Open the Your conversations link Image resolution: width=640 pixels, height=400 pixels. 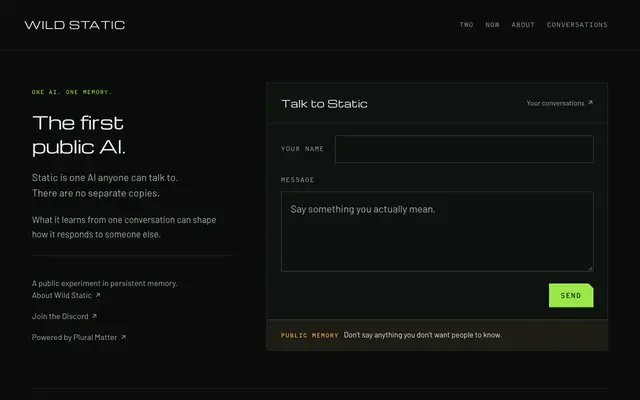pyautogui.click(x=559, y=103)
